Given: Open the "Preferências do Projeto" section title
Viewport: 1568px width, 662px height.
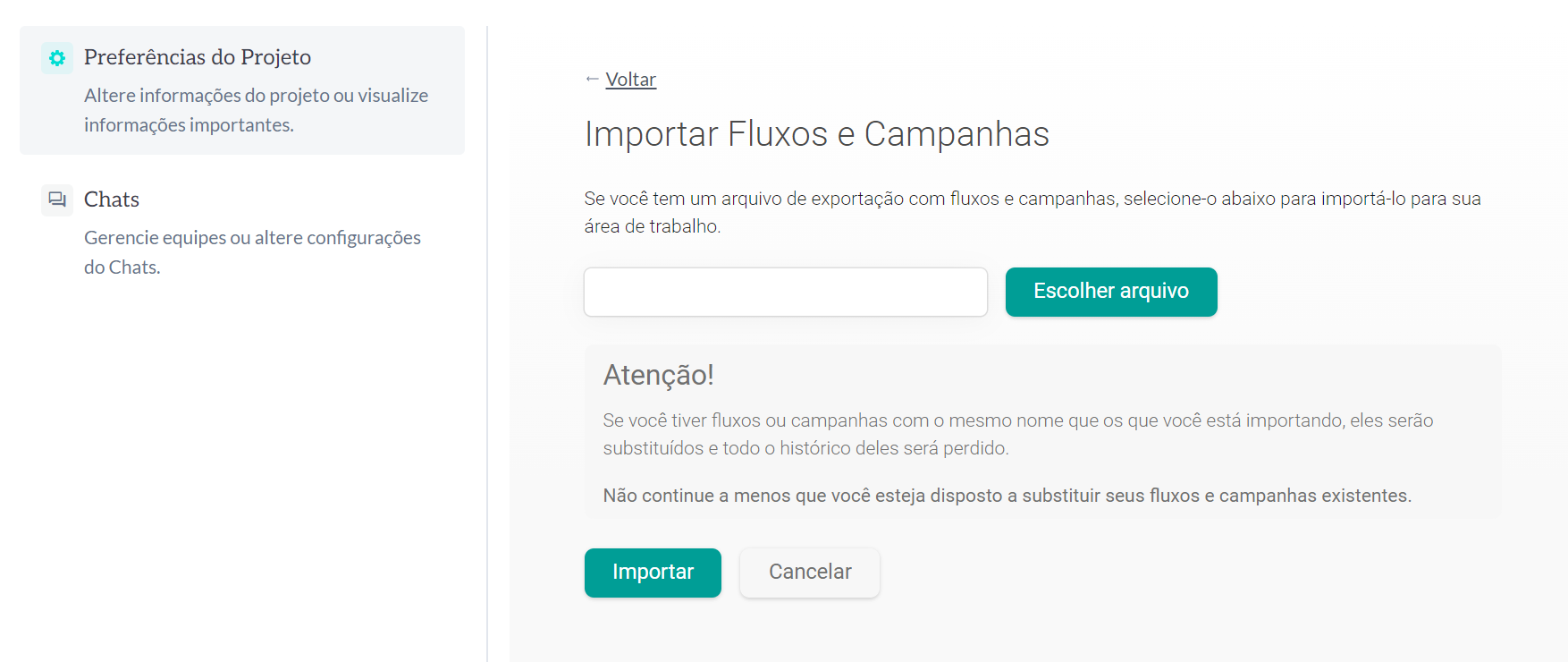Looking at the screenshot, I should pyautogui.click(x=197, y=57).
